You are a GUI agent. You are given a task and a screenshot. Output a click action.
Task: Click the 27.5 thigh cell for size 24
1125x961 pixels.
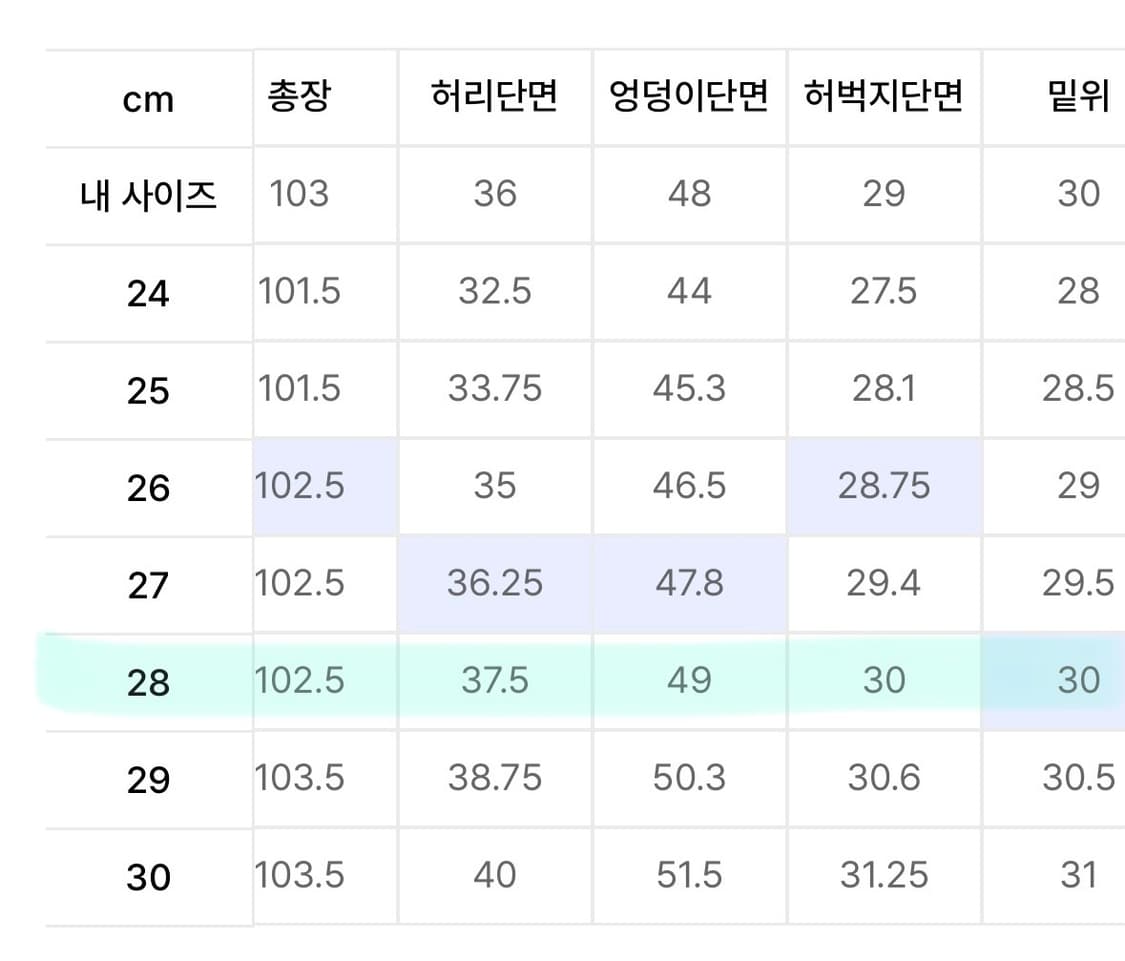click(x=884, y=292)
